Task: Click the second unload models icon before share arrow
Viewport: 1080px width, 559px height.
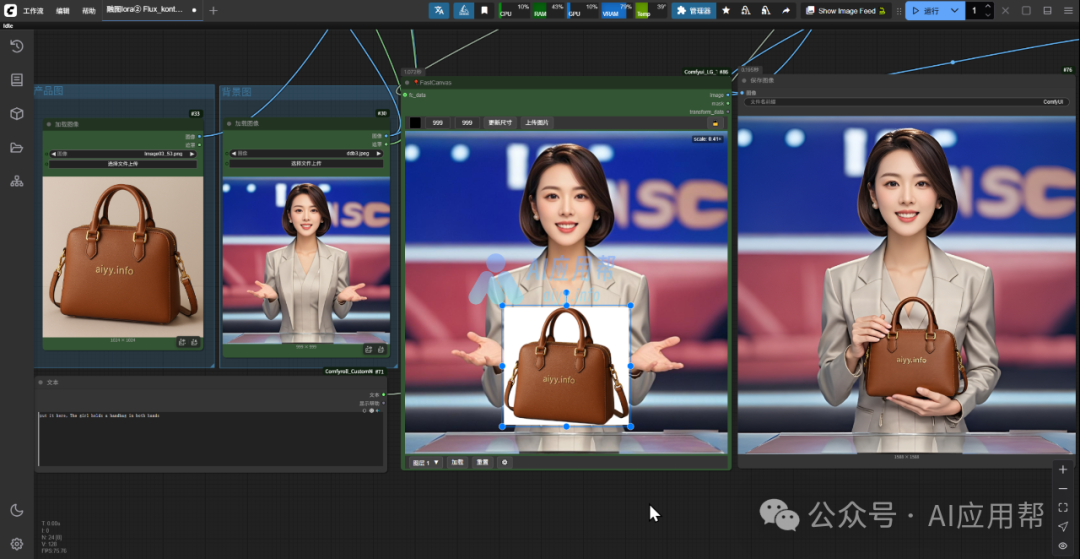Action: coord(765,10)
